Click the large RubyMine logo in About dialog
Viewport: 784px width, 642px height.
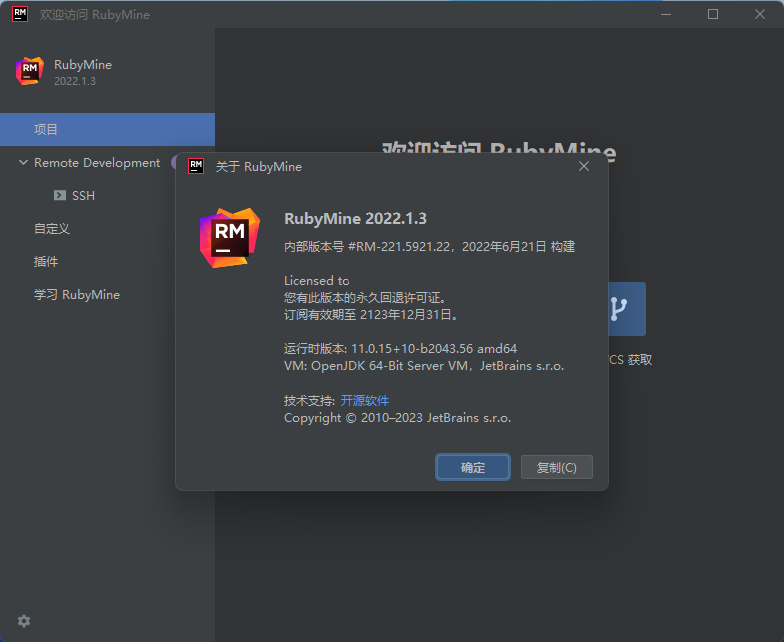(x=230, y=238)
